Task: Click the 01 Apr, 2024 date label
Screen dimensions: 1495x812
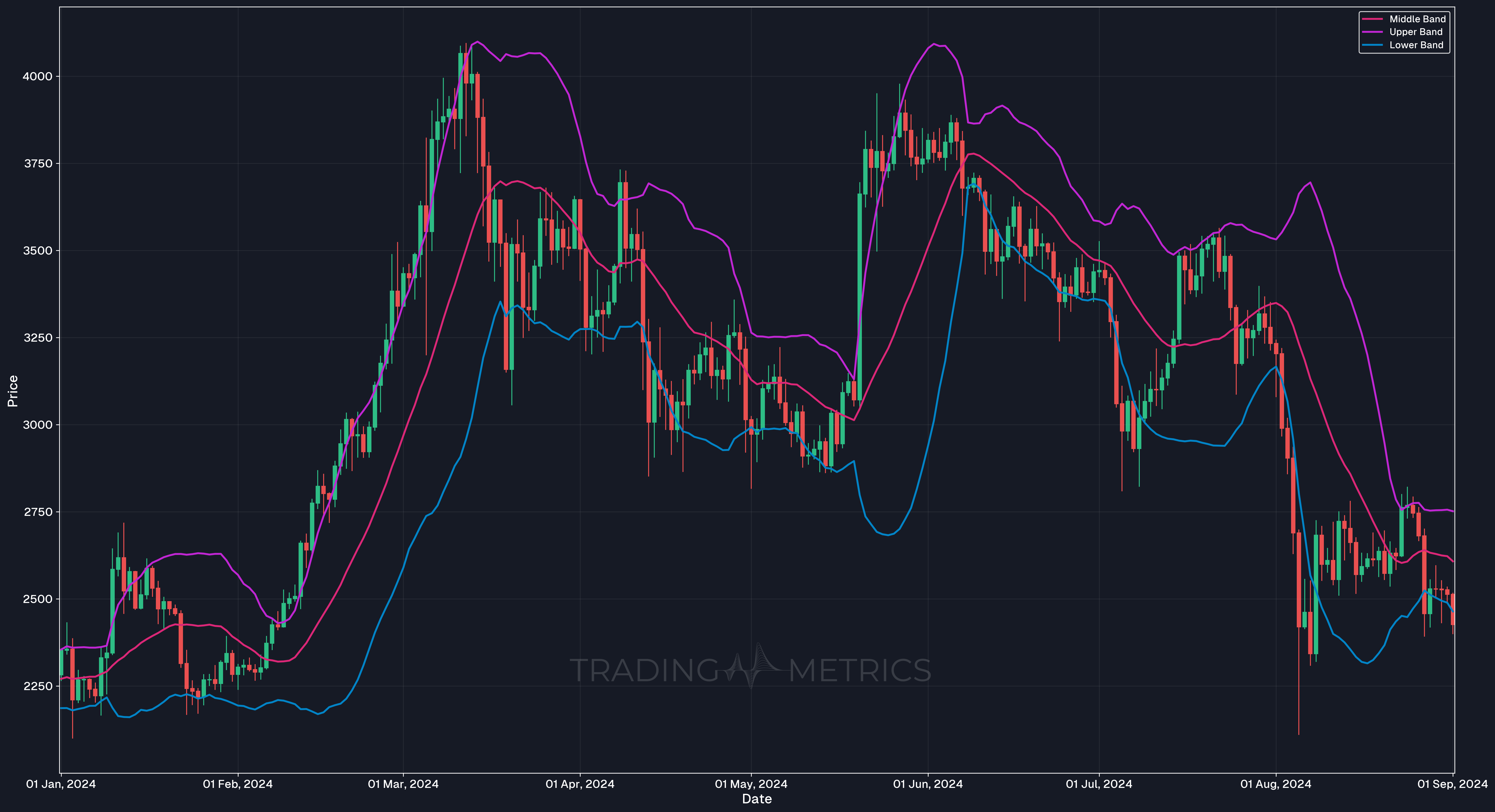Action: [580, 784]
